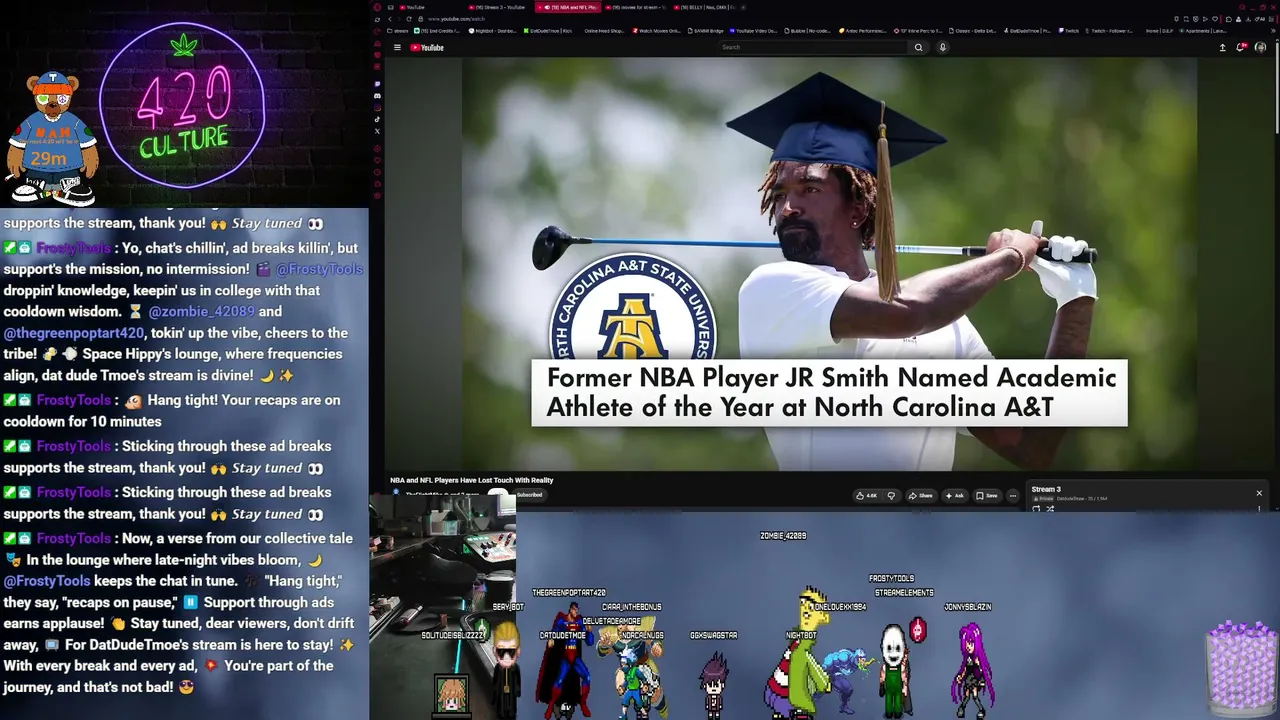Open the 'Watch Movies Online' bookmark
The height and width of the screenshot is (720, 1280).
tap(657, 31)
